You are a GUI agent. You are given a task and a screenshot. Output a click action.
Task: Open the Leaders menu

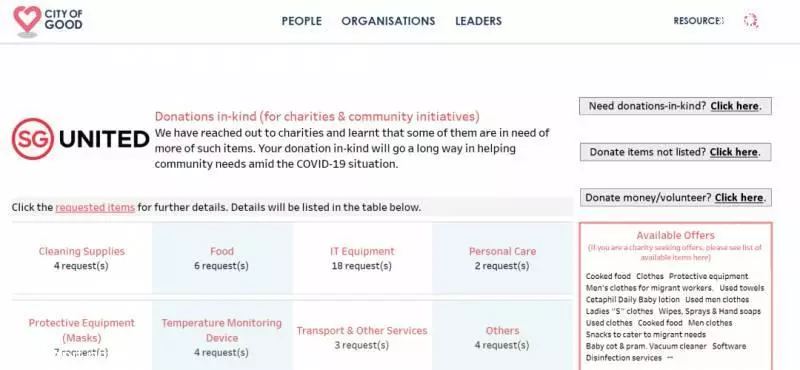click(x=479, y=21)
